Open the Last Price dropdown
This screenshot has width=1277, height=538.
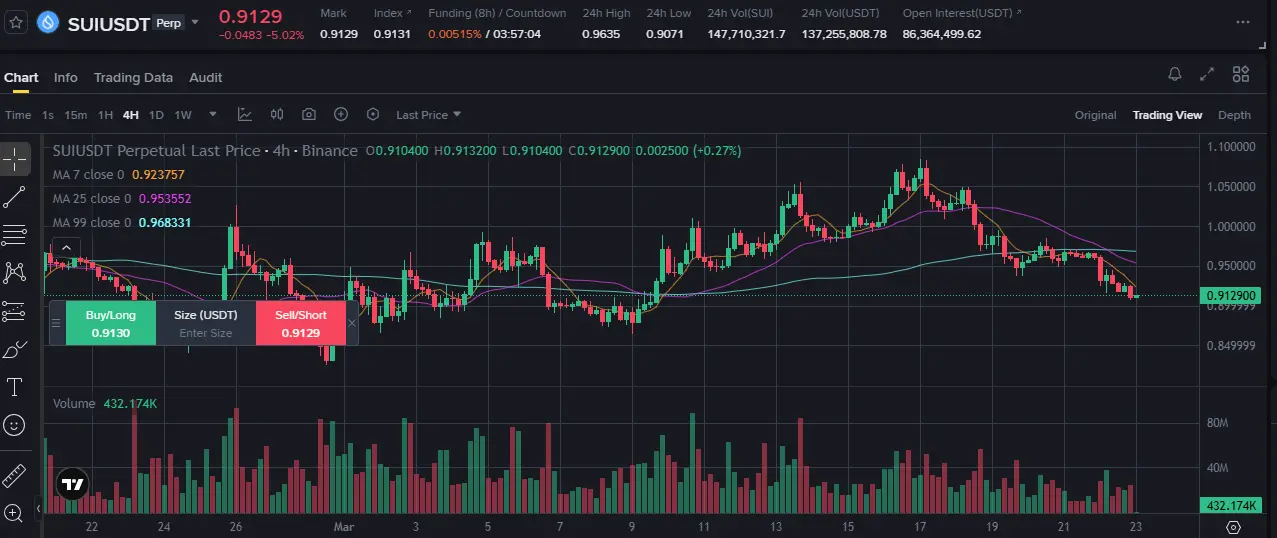click(428, 115)
